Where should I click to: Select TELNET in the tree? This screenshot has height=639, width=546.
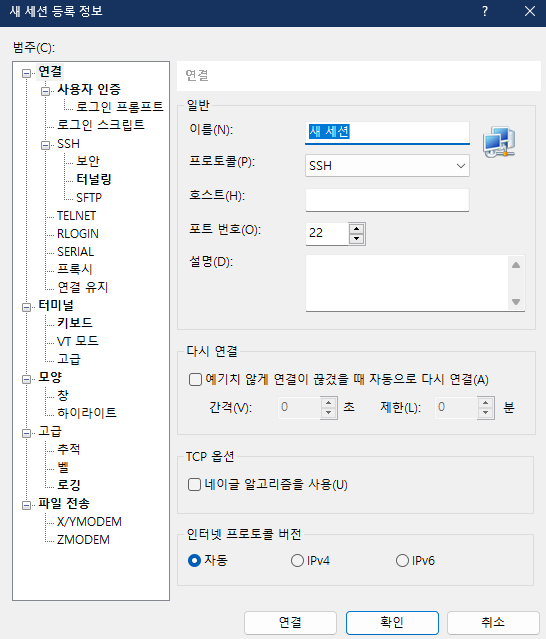(77, 216)
